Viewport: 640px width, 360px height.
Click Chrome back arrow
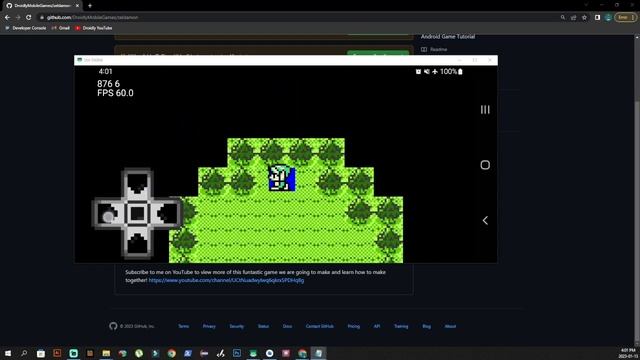tap(7, 18)
